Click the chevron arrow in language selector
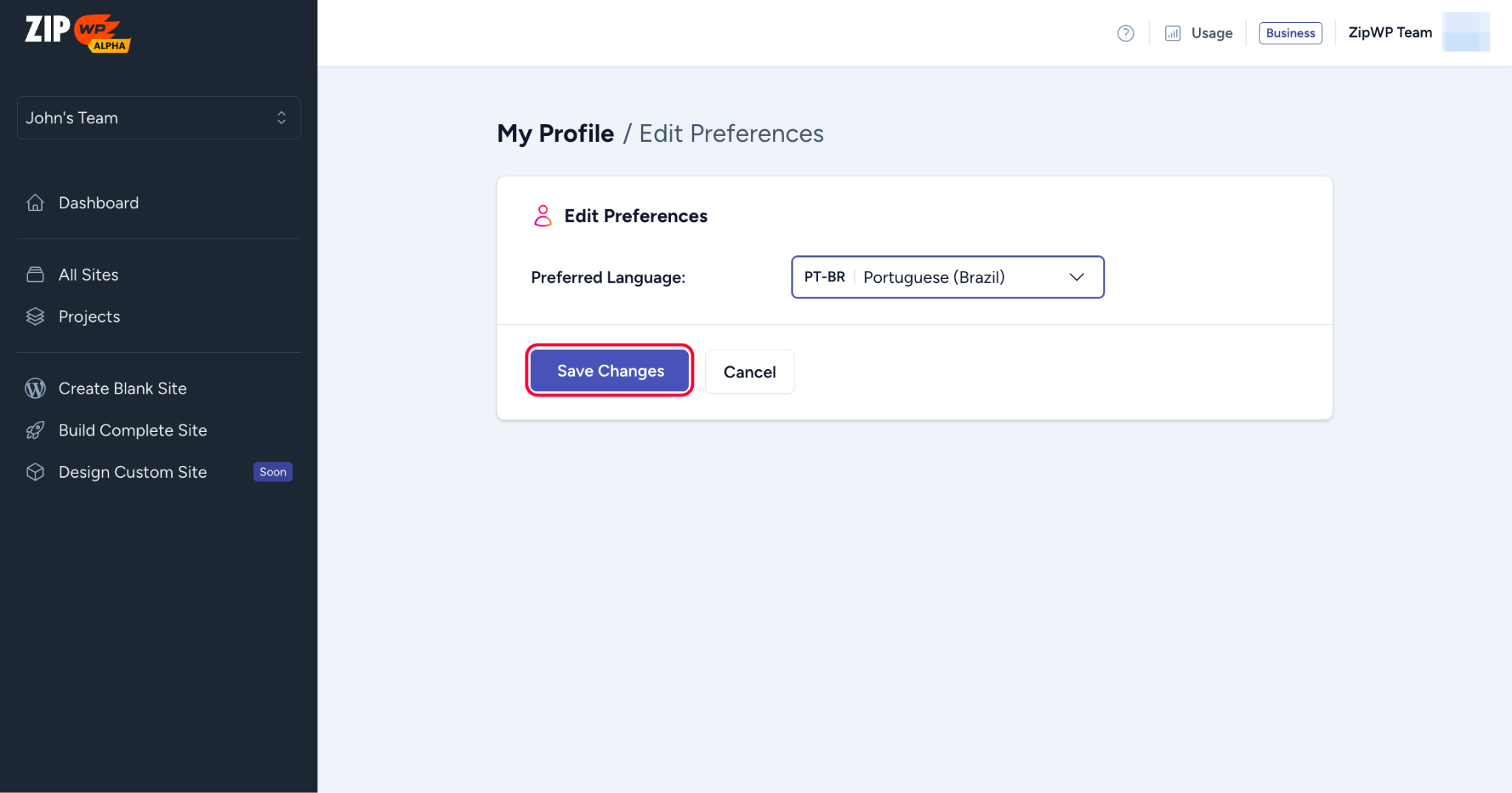1512x793 pixels. coord(1076,277)
